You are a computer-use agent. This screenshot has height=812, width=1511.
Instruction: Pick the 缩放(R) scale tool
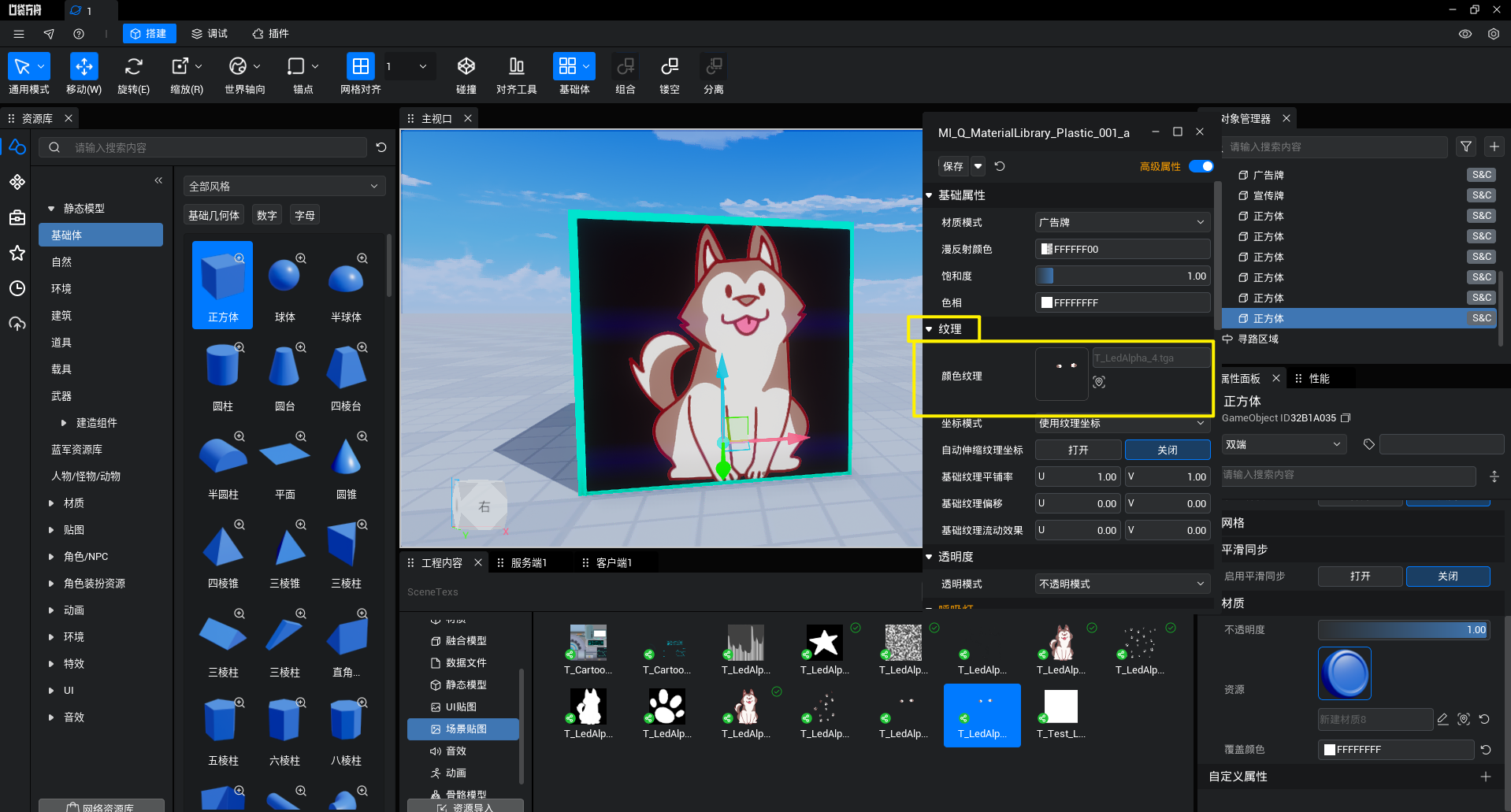pos(180,66)
